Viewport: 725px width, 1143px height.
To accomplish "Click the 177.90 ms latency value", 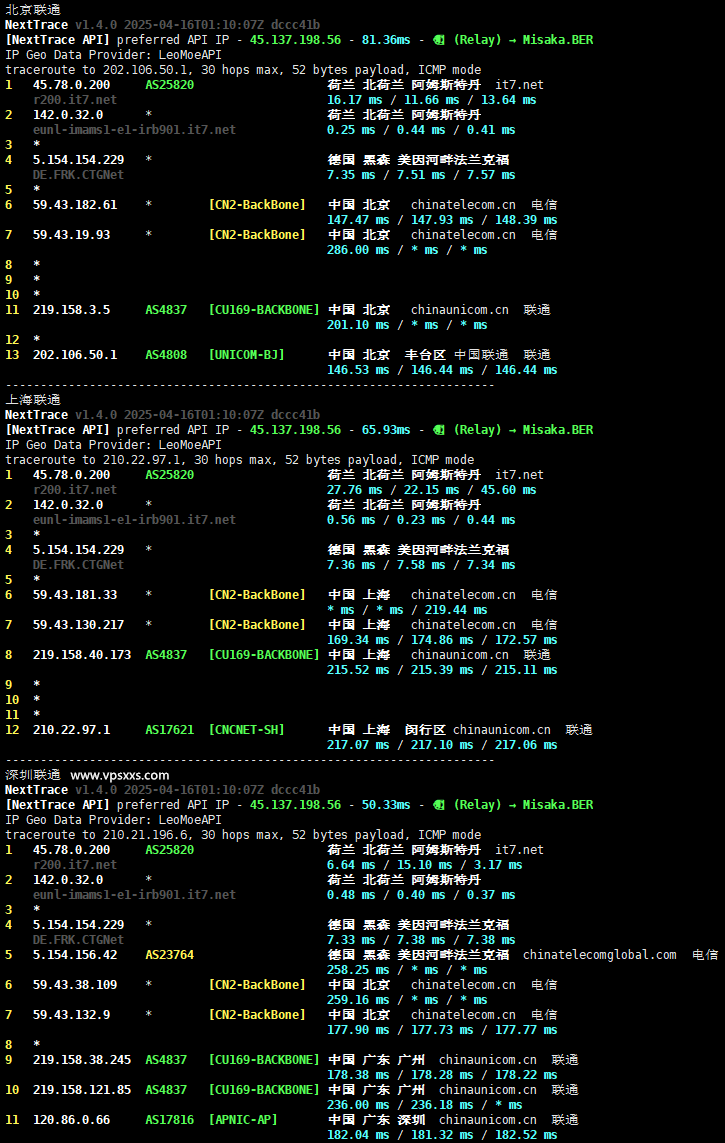I will [x=358, y=1030].
